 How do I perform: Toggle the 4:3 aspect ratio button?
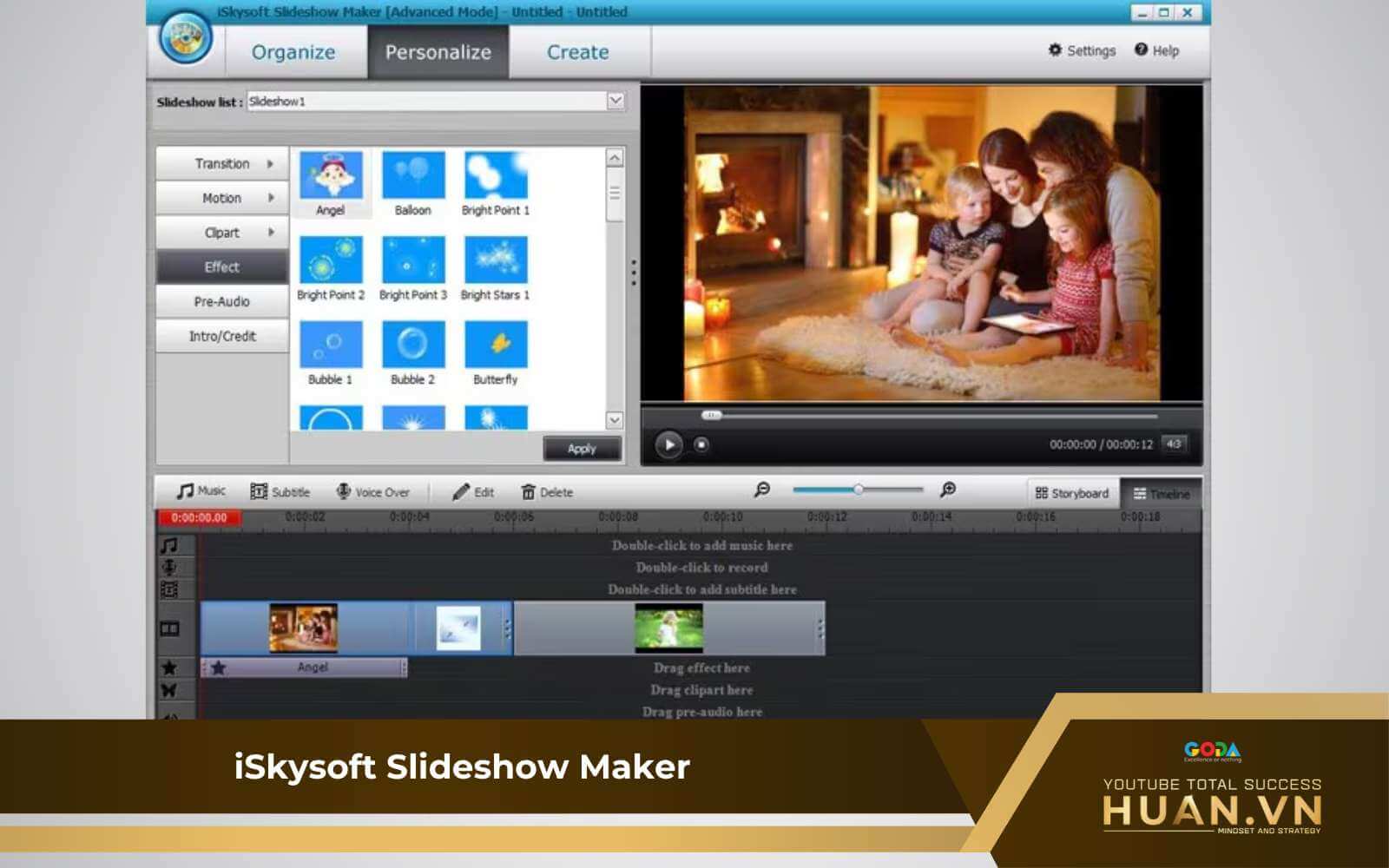pos(1174,444)
